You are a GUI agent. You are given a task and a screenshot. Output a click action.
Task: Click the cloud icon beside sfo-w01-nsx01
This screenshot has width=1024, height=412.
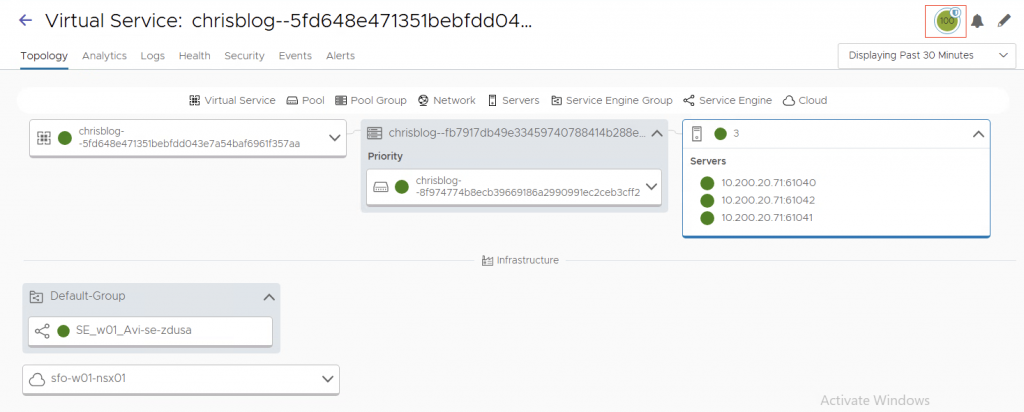pos(36,379)
